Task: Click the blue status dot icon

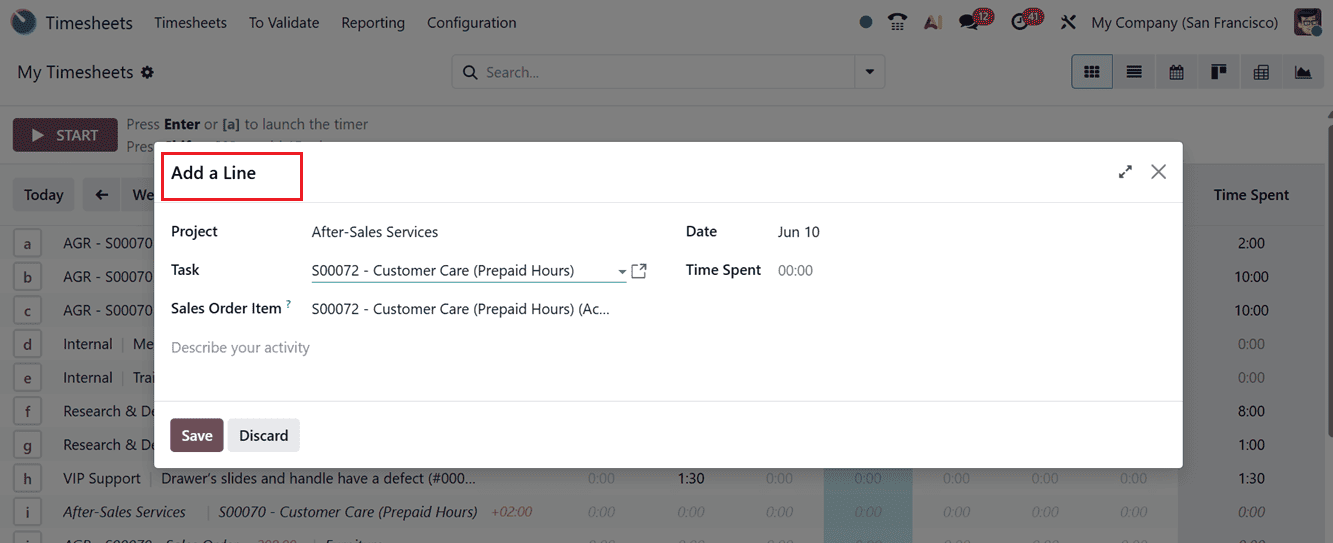Action: coord(866,22)
